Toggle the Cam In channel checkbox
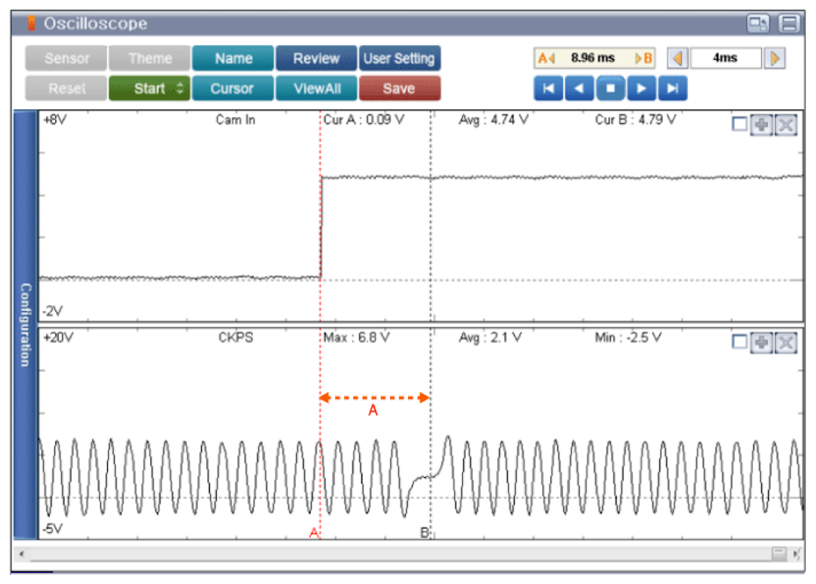The height and width of the screenshot is (584, 816). point(740,124)
